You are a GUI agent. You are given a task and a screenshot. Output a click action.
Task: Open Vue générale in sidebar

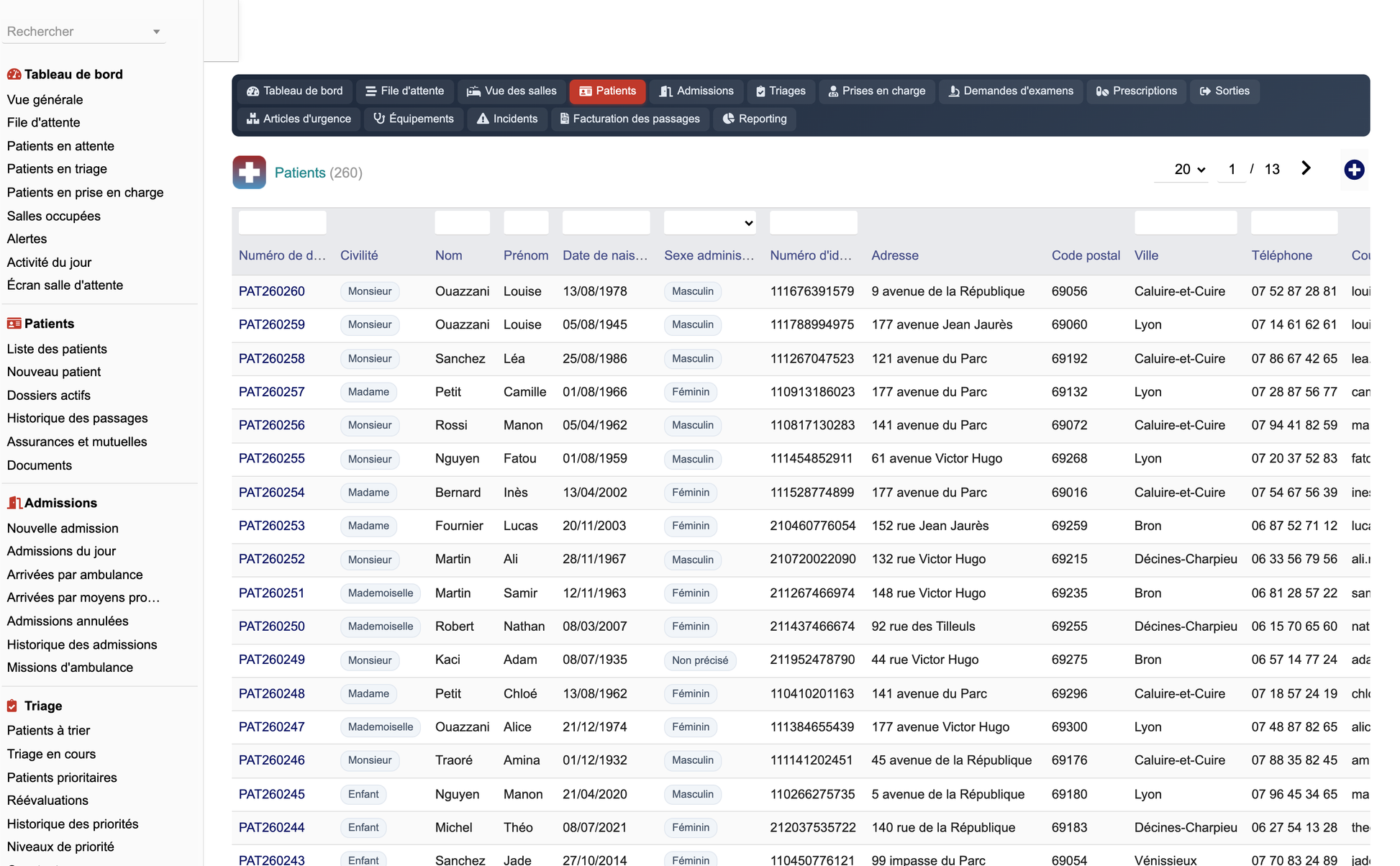coord(45,99)
